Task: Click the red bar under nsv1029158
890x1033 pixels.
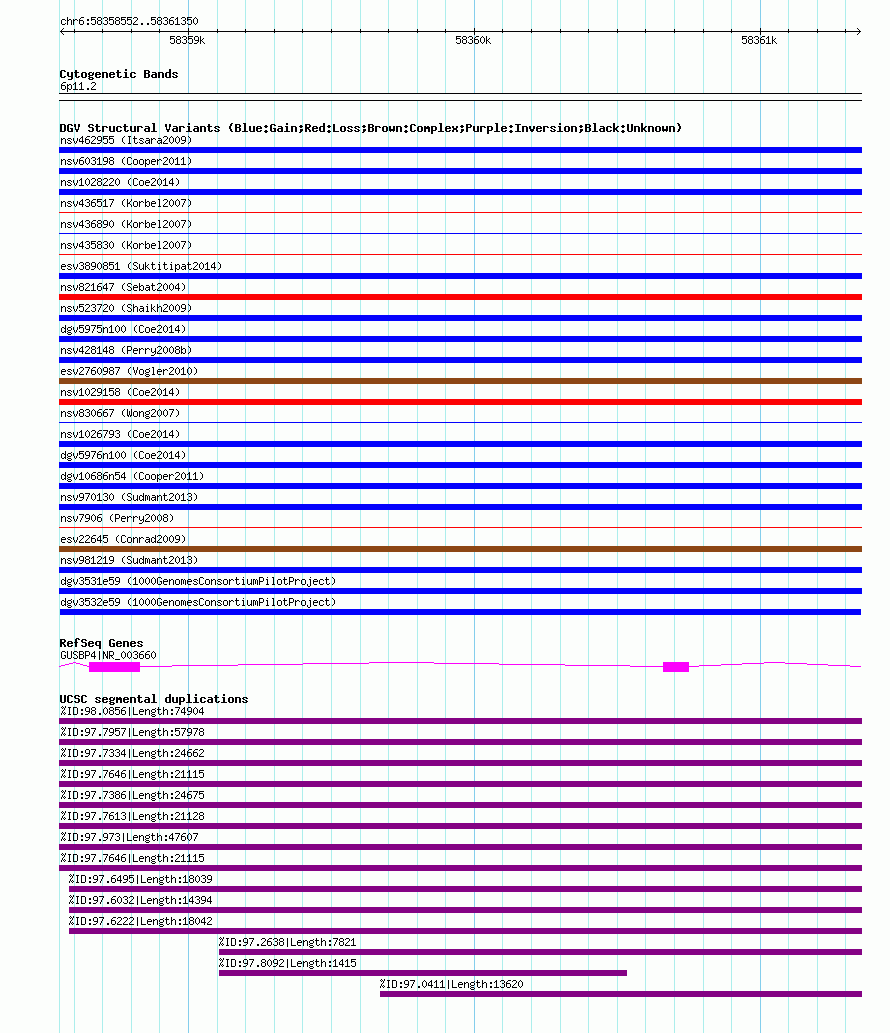Action: pos(460,402)
